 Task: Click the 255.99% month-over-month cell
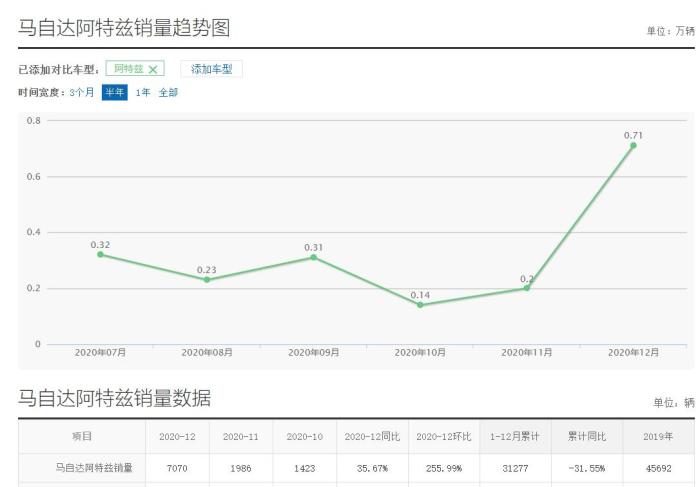pos(444,468)
